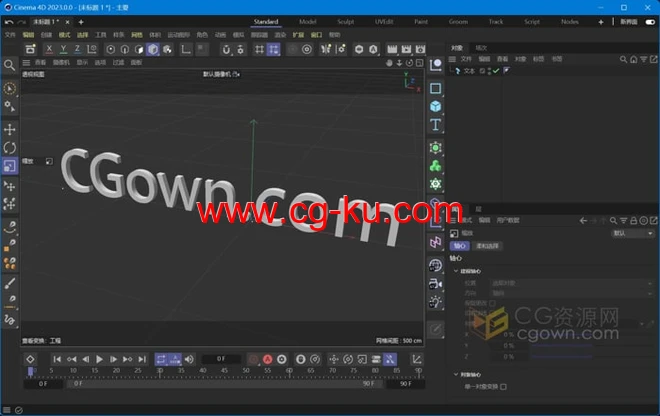
Task: Click the end frame field showing 90 F
Action: point(406,384)
